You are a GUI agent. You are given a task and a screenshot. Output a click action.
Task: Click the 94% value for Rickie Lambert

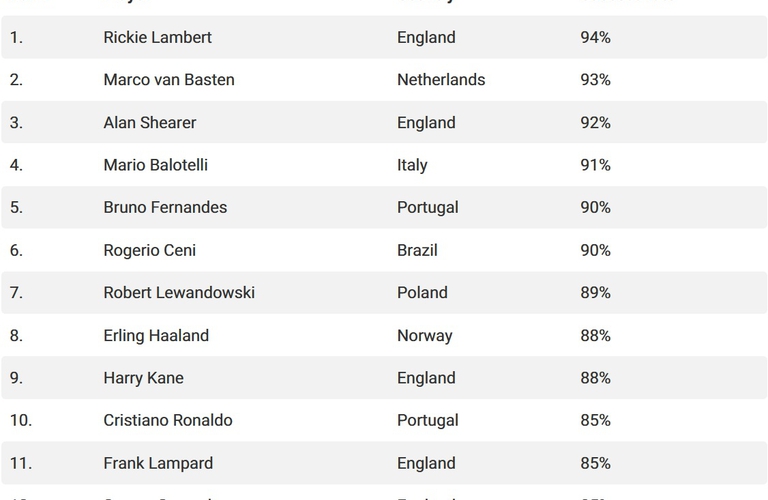(595, 38)
